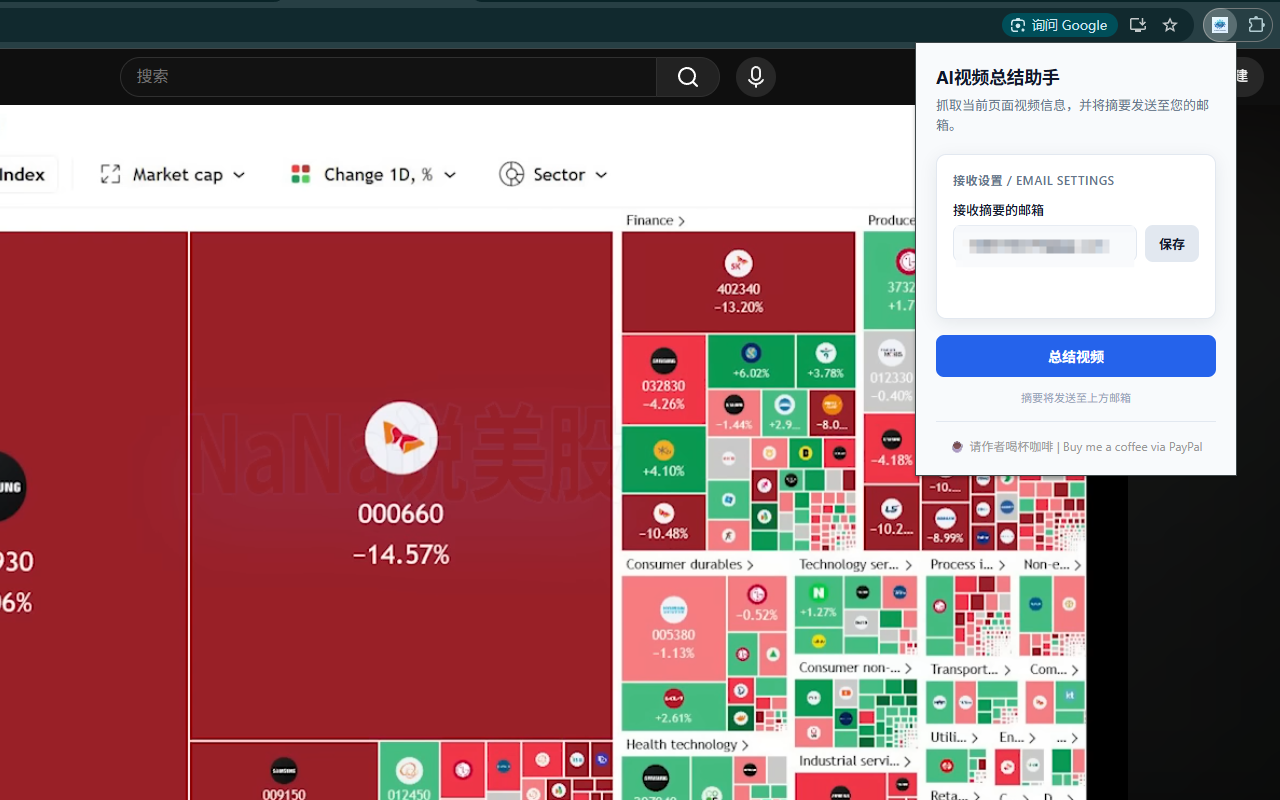Click the -14.57% value on 000660 tile

click(x=401, y=554)
